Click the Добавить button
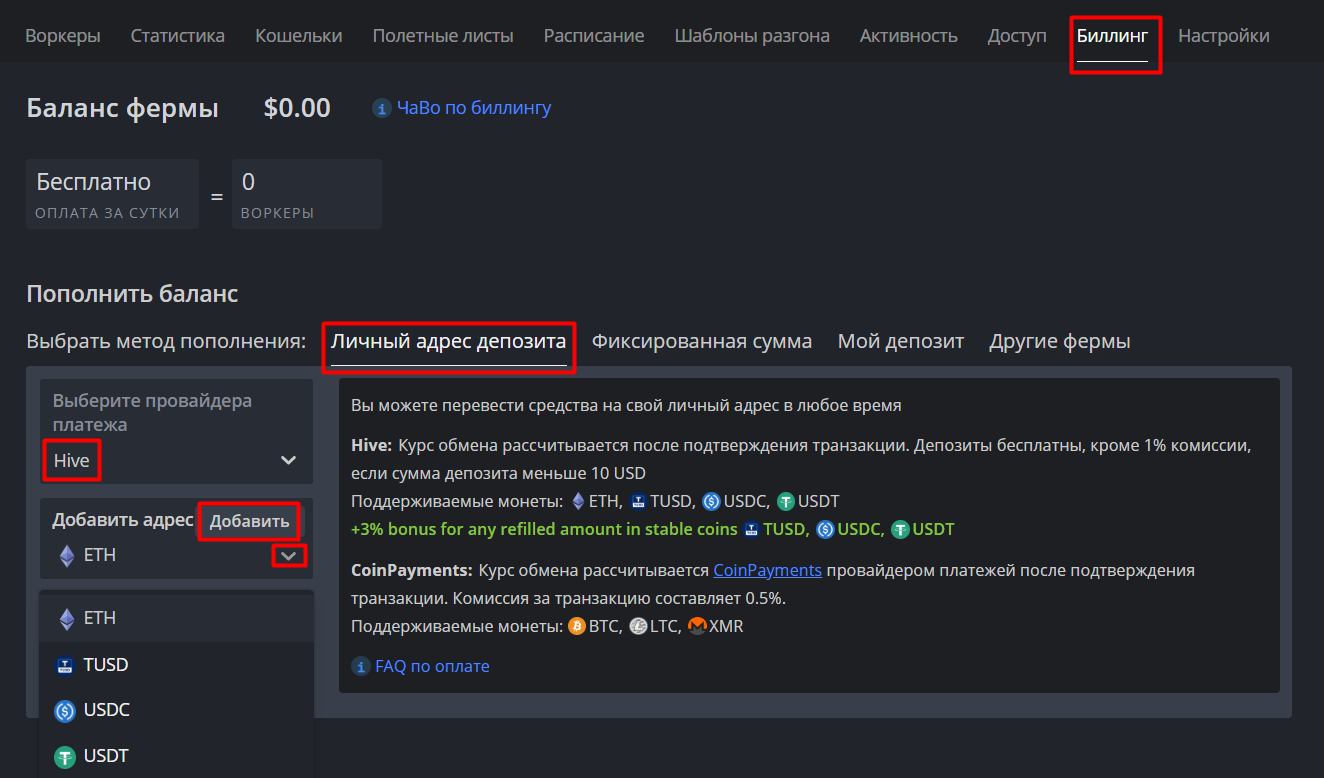 point(249,521)
